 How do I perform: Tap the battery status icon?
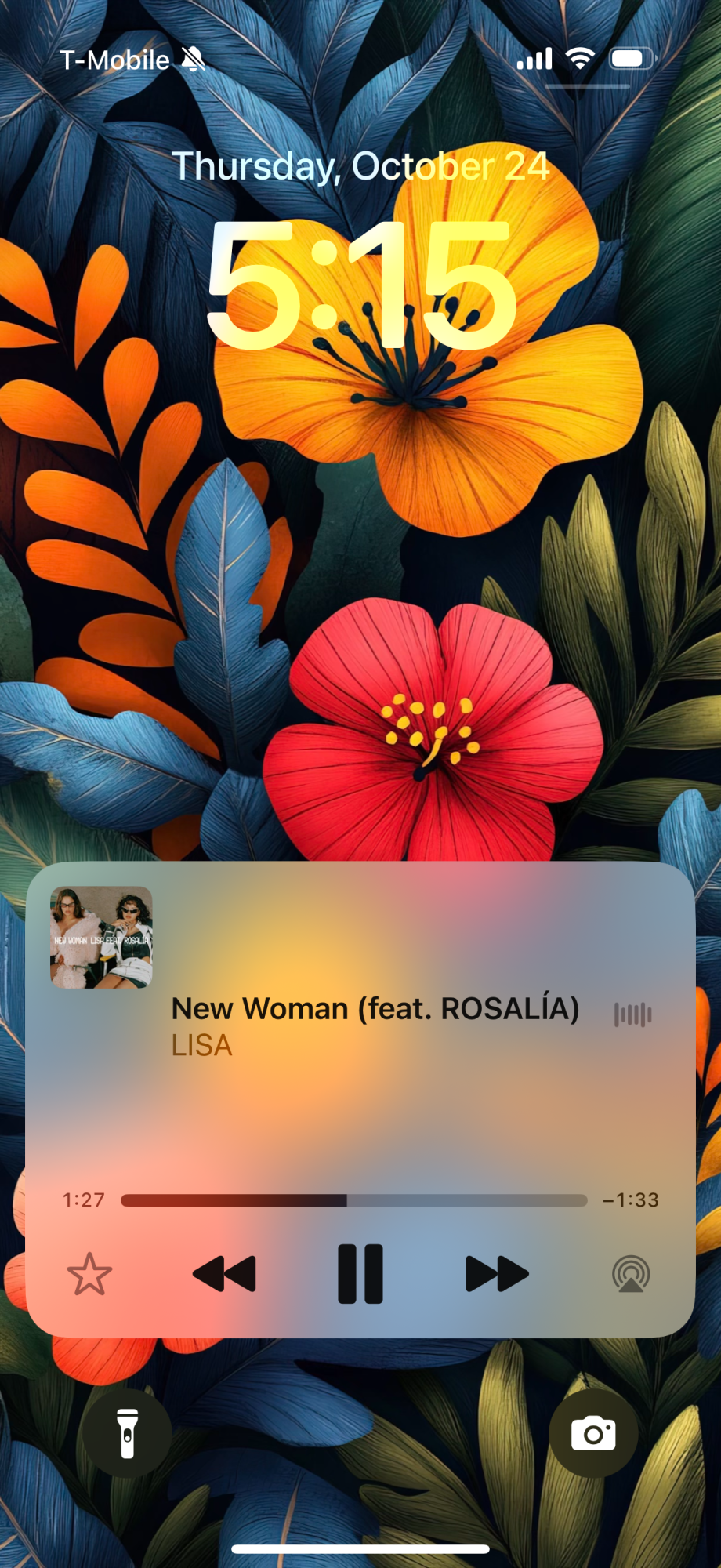click(632, 59)
